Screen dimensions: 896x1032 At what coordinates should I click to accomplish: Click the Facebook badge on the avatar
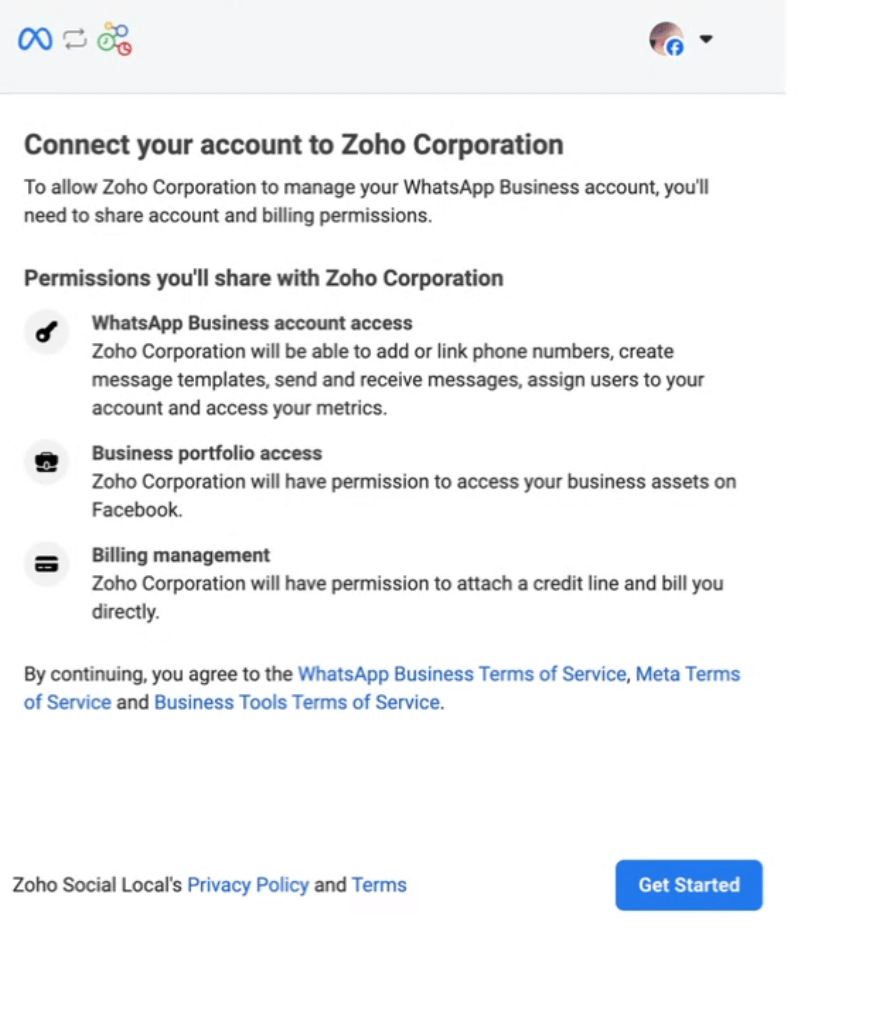[x=676, y=48]
